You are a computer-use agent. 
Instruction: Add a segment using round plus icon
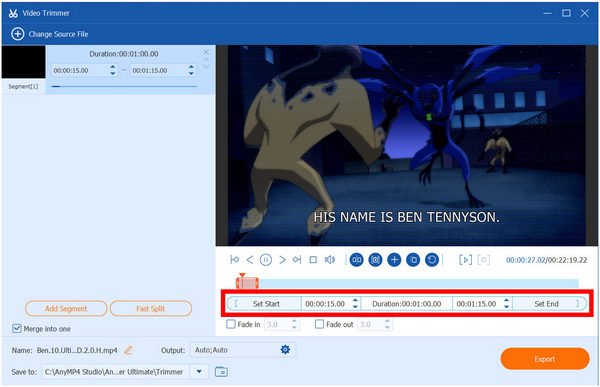(x=394, y=260)
